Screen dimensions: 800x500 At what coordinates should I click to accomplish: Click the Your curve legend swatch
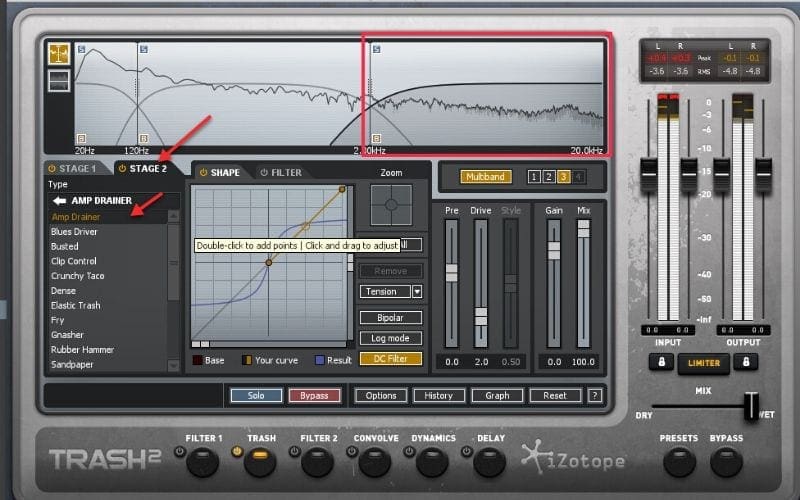[x=246, y=360]
